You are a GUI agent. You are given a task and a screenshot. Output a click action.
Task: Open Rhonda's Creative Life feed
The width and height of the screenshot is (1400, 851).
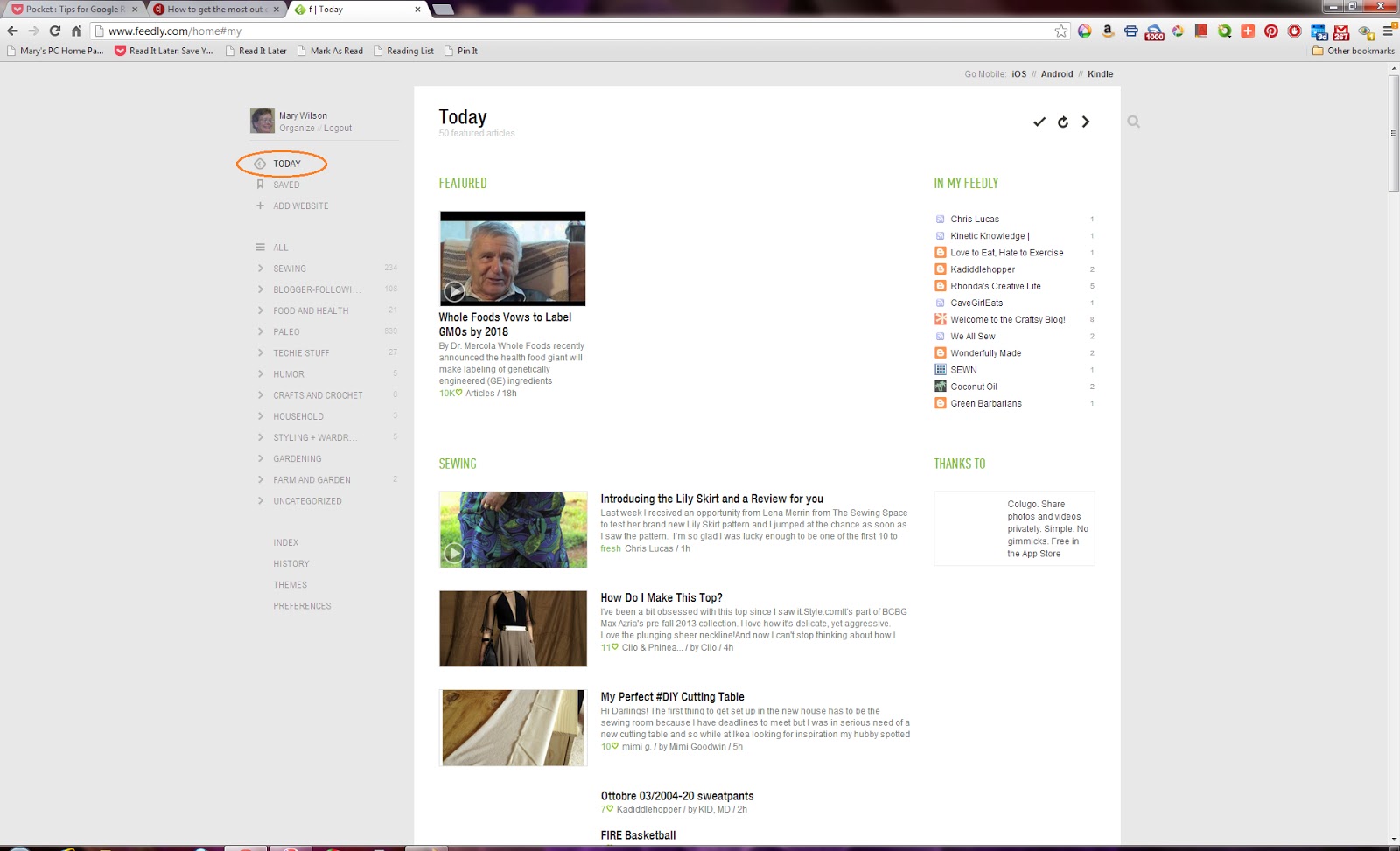coord(996,286)
